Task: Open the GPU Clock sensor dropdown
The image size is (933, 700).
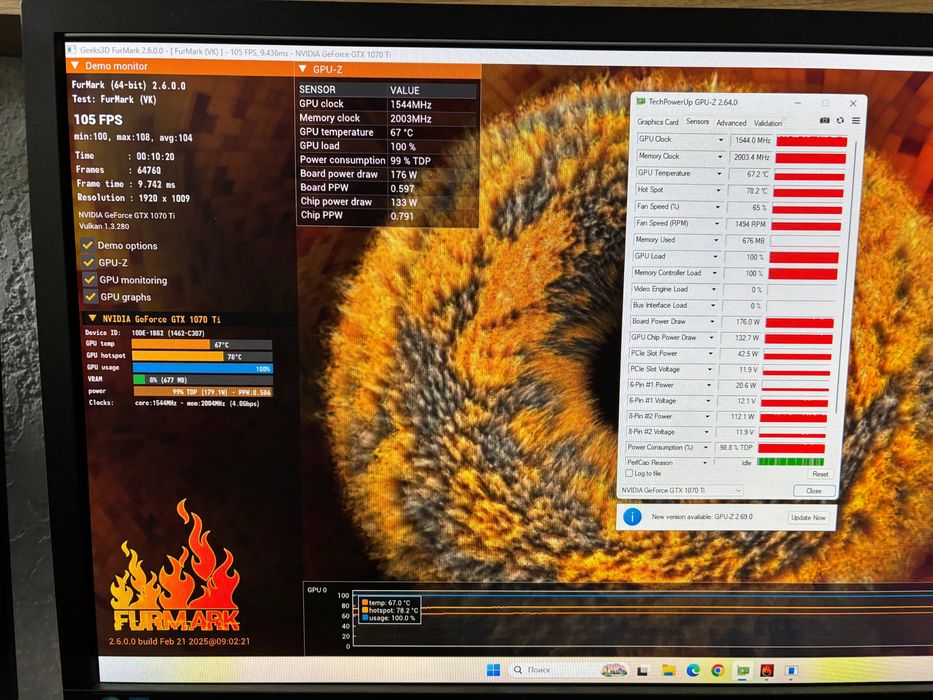Action: tap(721, 140)
